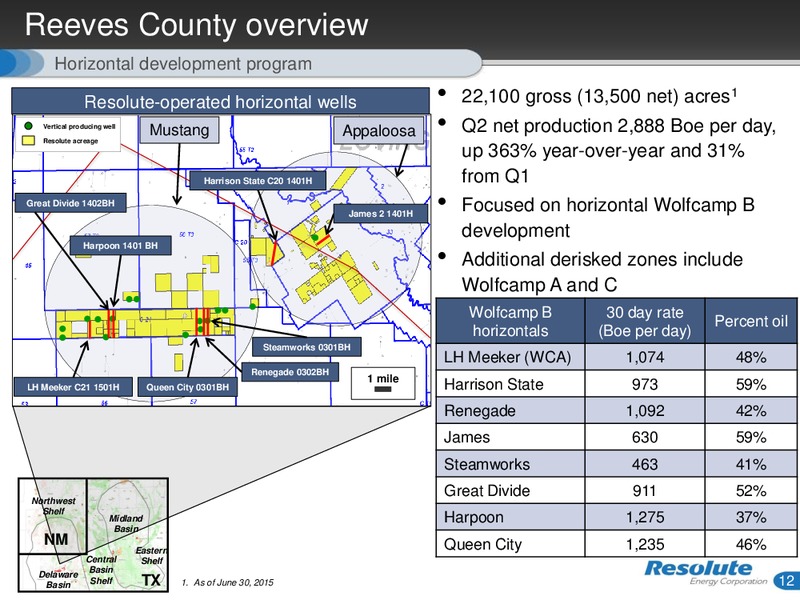Click Northwest Shelf inset map label
This screenshot has width=800, height=600.
[x=53, y=506]
